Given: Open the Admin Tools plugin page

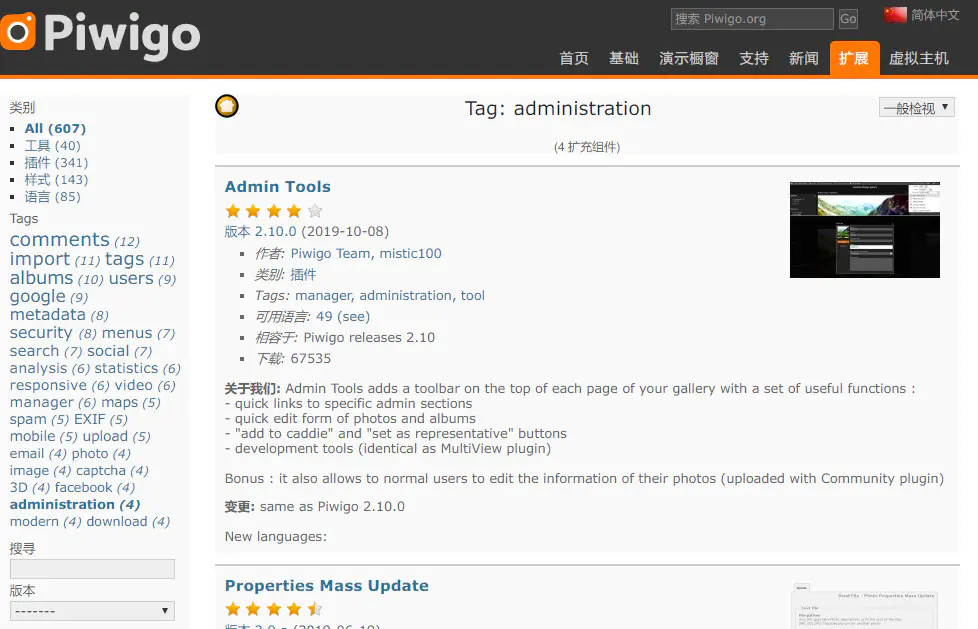Looking at the screenshot, I should (277, 186).
